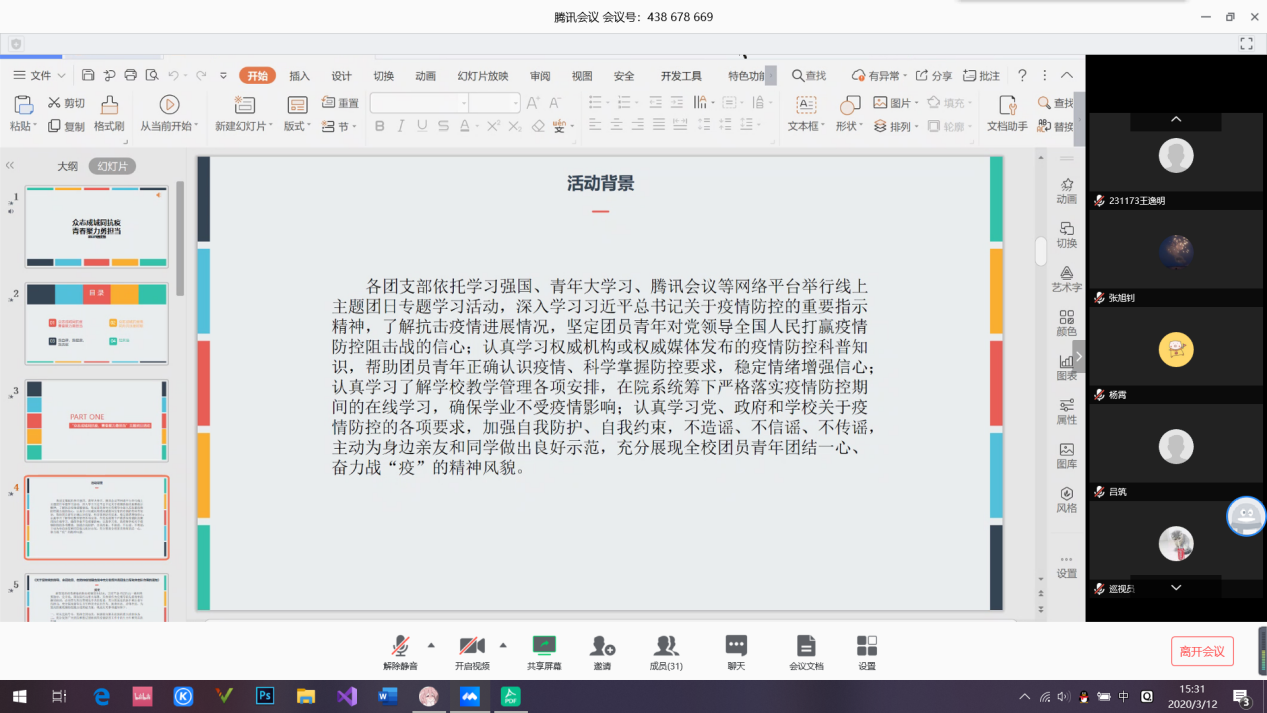
Task: Select the 大纲 outline view tab
Action: [x=67, y=167]
